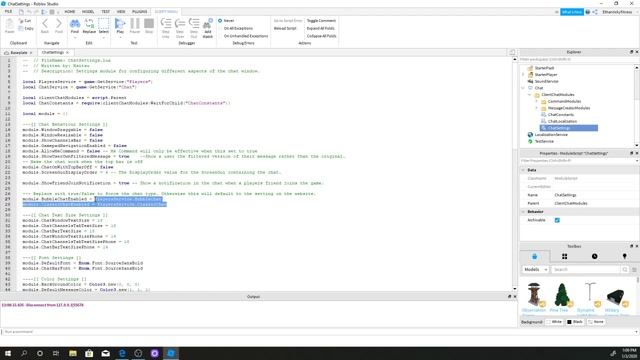Click Collapse All Folds action

coord(322,36)
